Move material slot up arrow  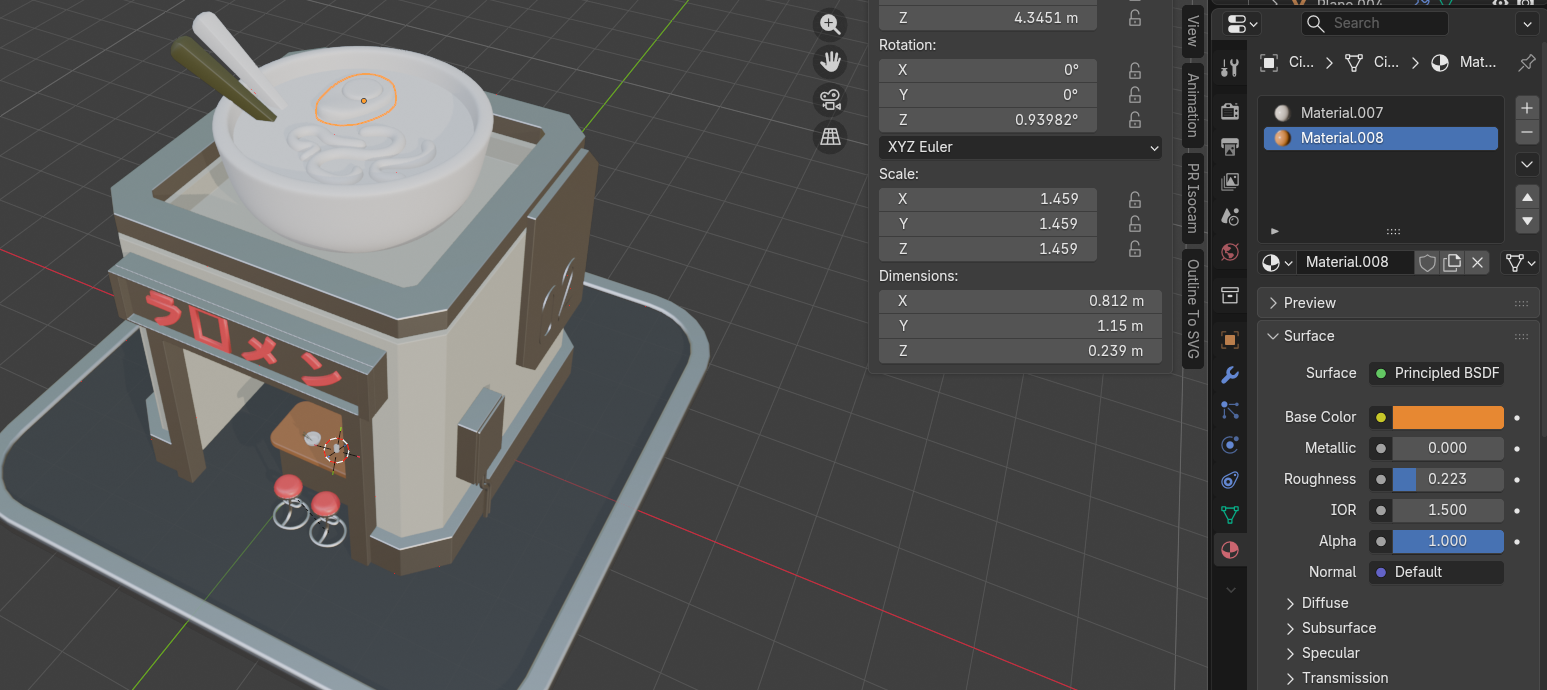[1527, 196]
